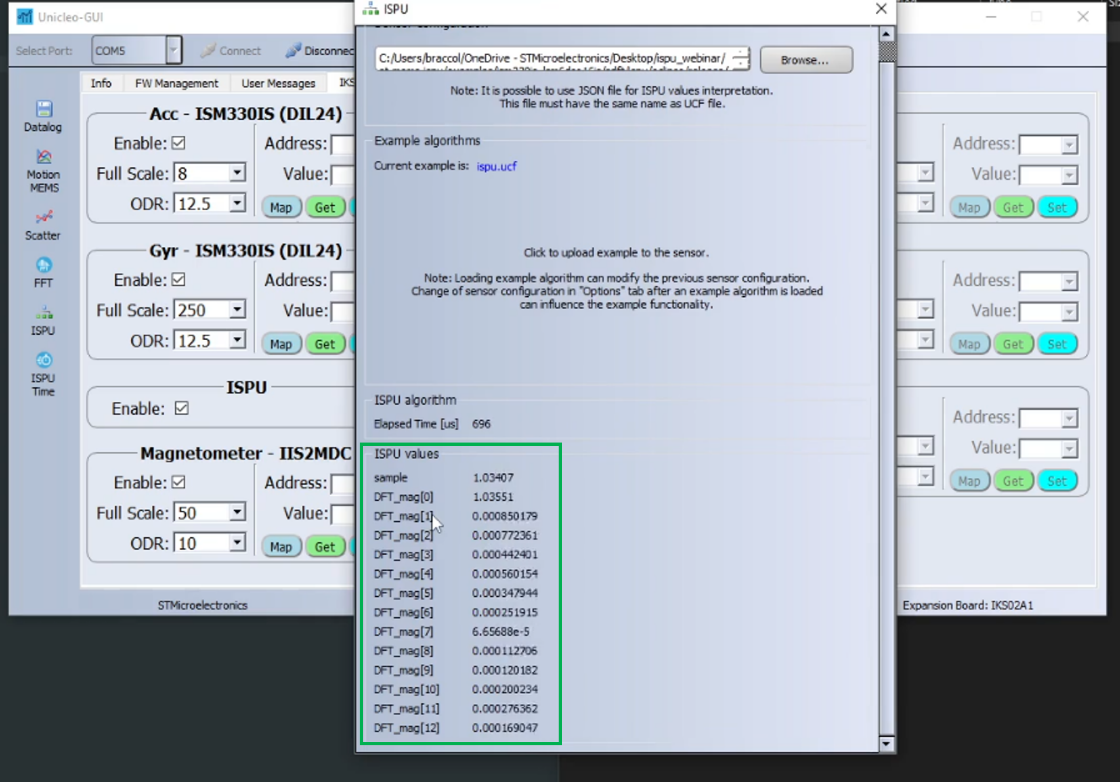Open the Datalog panel
1120x782 pixels.
click(42, 113)
